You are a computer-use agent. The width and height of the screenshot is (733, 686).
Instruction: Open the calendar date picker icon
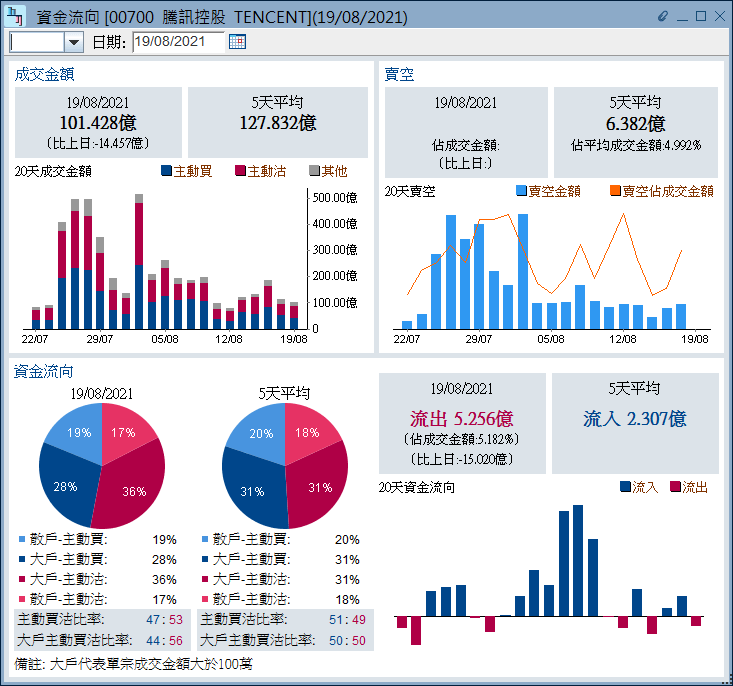pyautogui.click(x=237, y=41)
